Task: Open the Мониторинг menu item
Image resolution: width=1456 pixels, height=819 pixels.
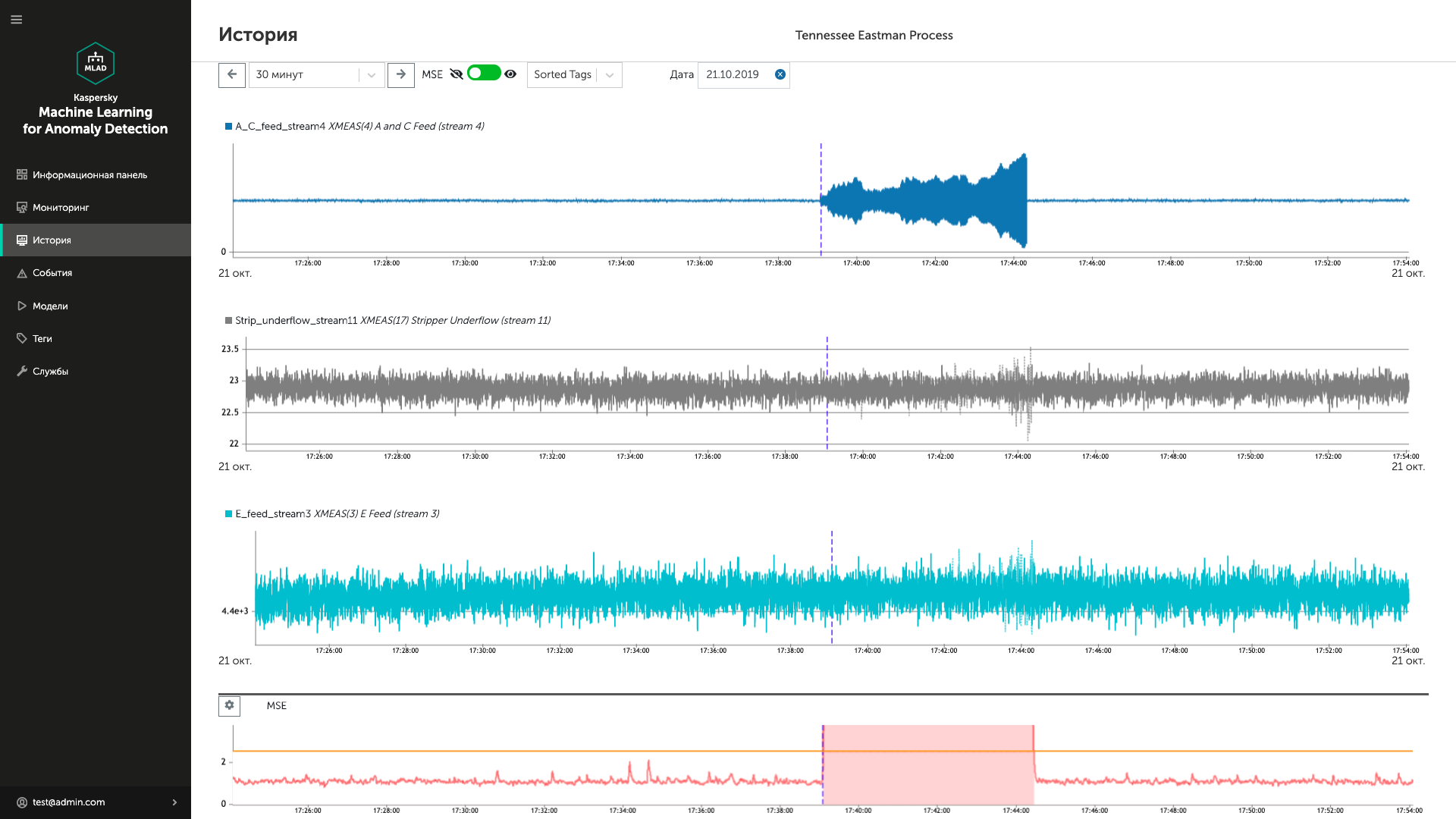Action: click(x=61, y=207)
